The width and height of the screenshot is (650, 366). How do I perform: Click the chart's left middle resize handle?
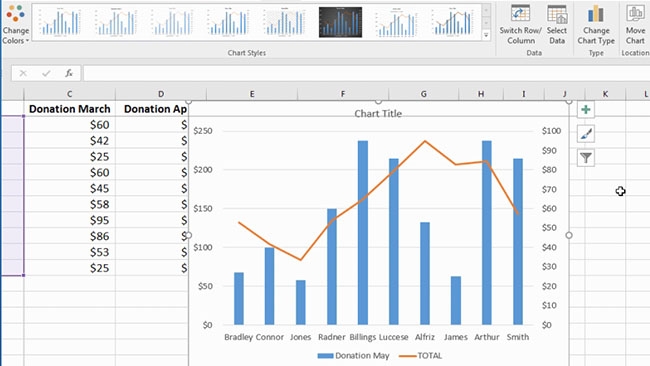coord(189,235)
